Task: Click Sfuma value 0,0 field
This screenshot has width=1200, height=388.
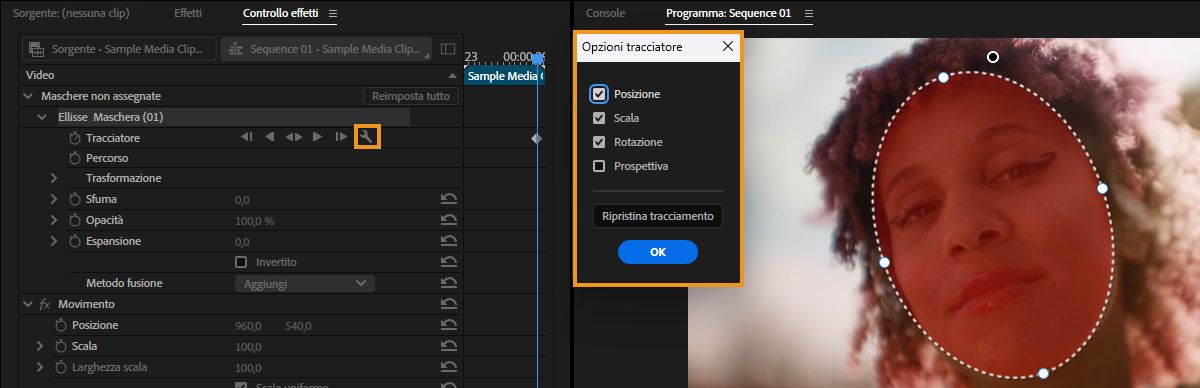Action: (242, 200)
